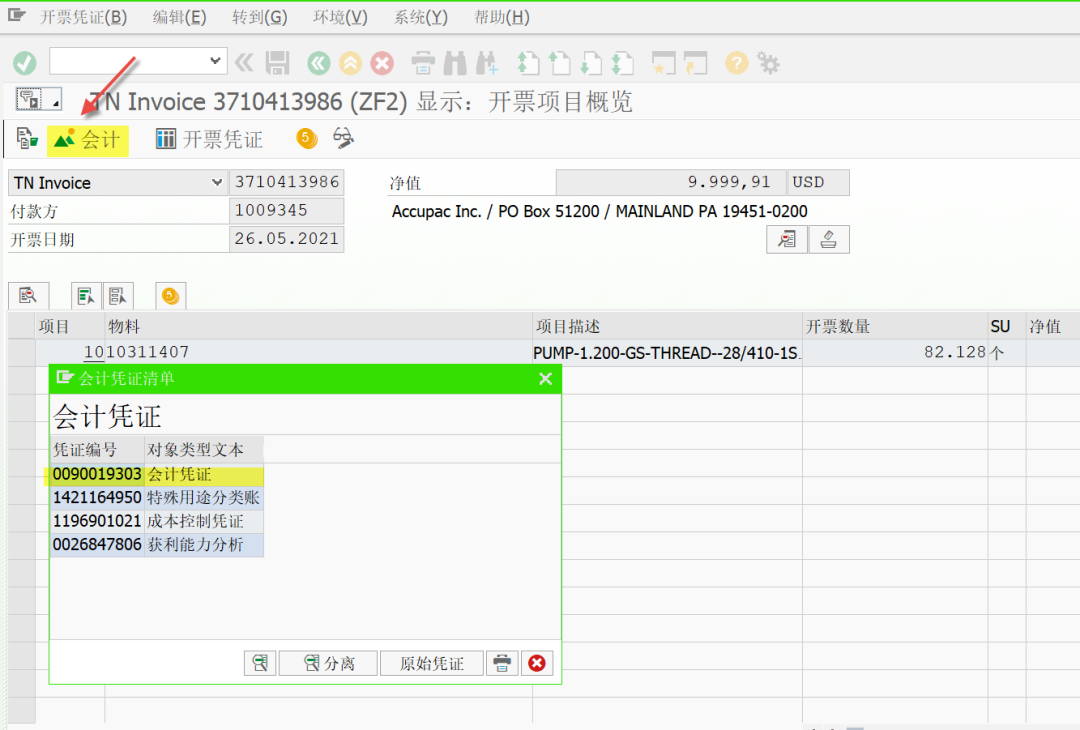Go to First Page icon

pyautogui.click(x=528, y=63)
